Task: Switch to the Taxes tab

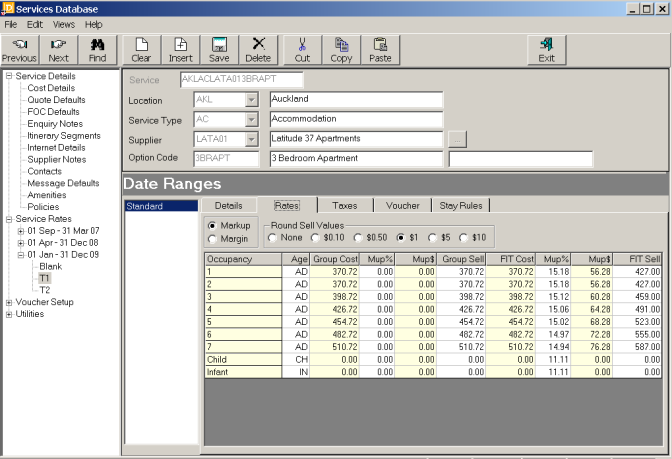Action: click(344, 205)
